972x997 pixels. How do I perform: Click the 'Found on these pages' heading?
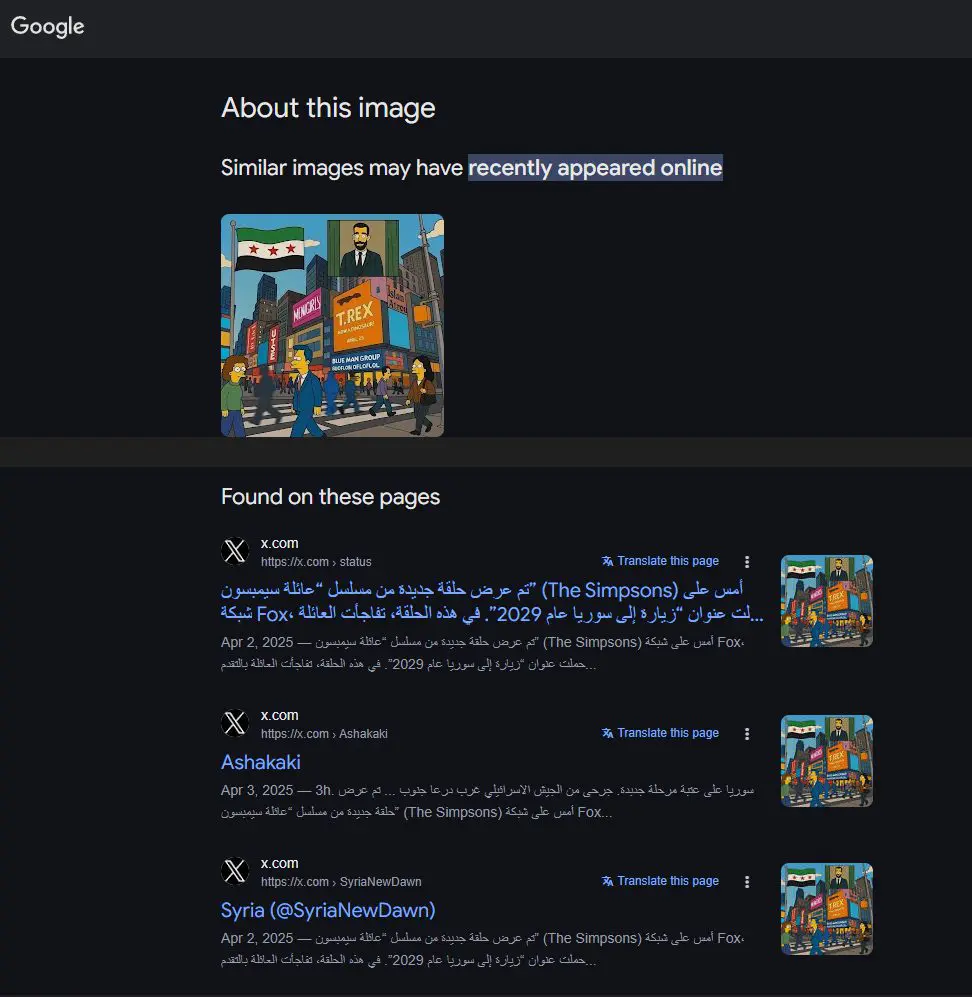pos(331,497)
